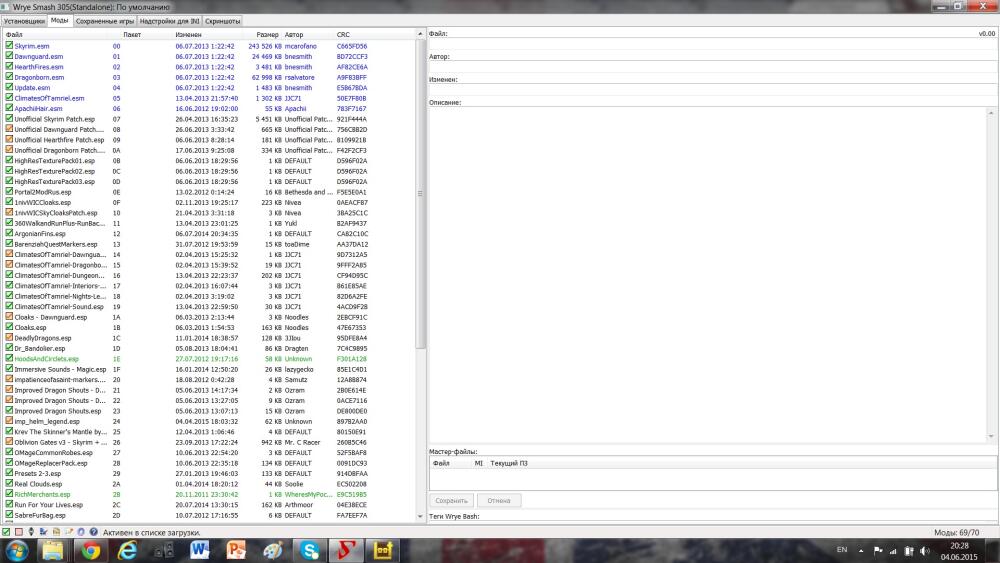Viewport: 1000px width, 563px height.
Task: Click the network signal tray icon
Action: (893, 551)
